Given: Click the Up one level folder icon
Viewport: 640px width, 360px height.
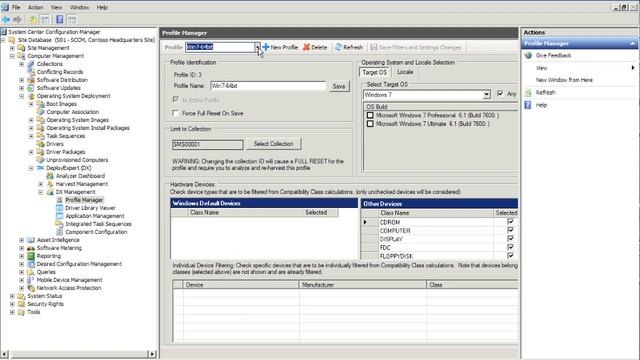Looking at the screenshot, I should click(x=33, y=20).
